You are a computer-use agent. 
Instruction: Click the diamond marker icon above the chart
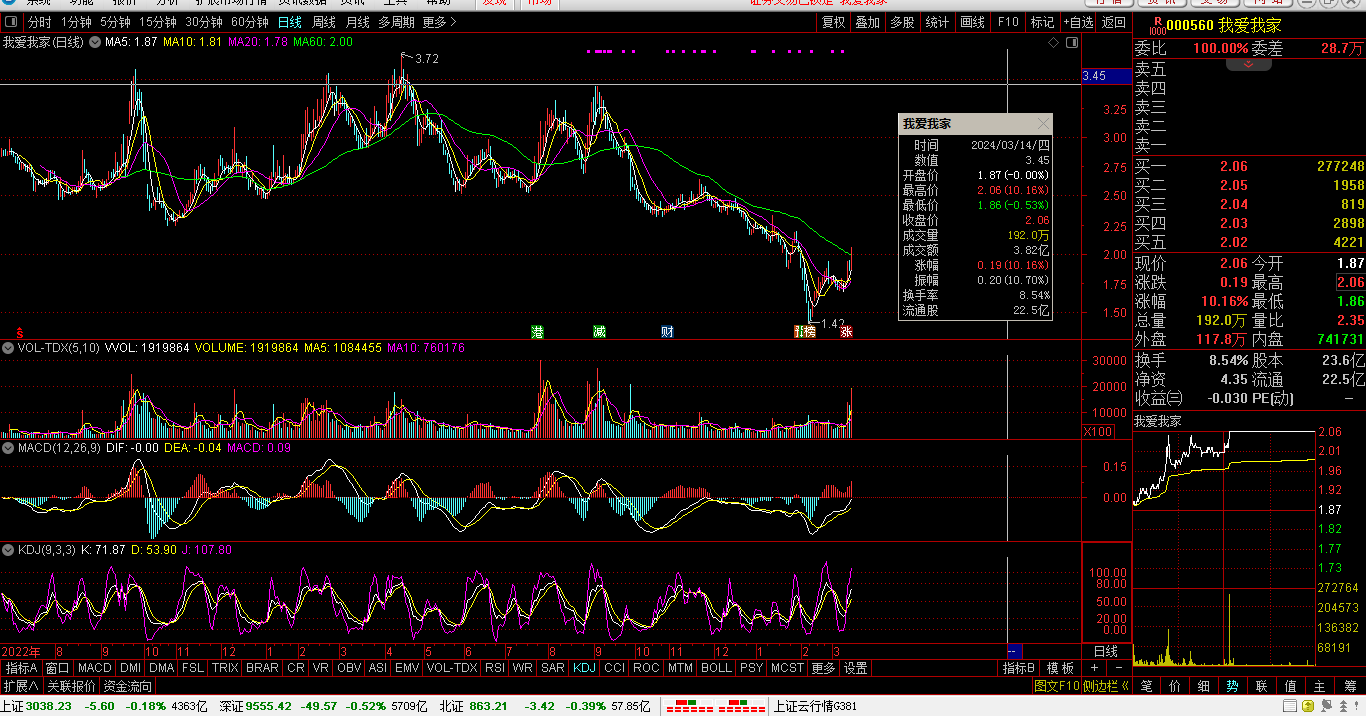(x=1053, y=43)
